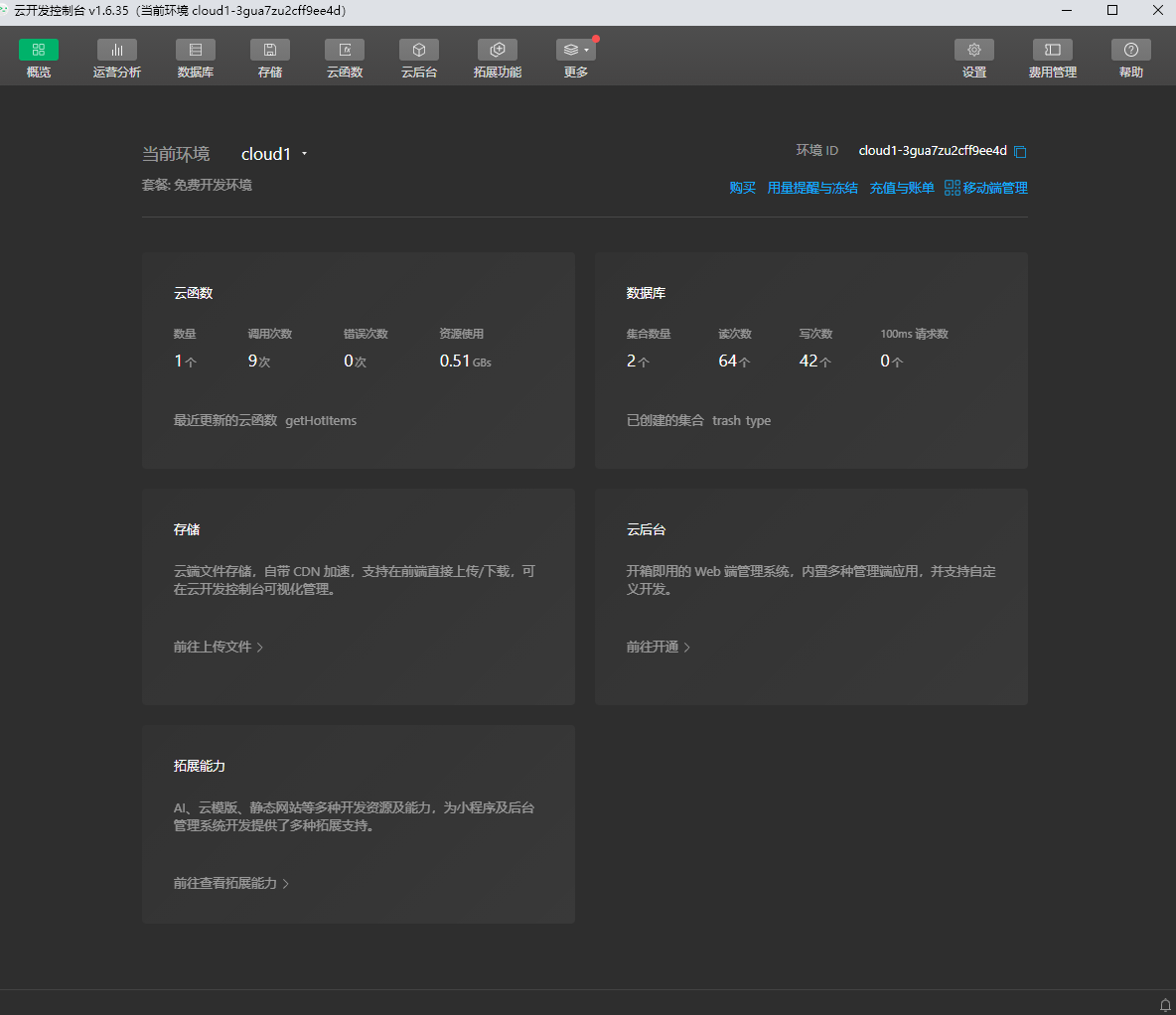This screenshot has height=1015, width=1176.
Task: Click 前往查看拓展能力 link
Action: coord(231,883)
